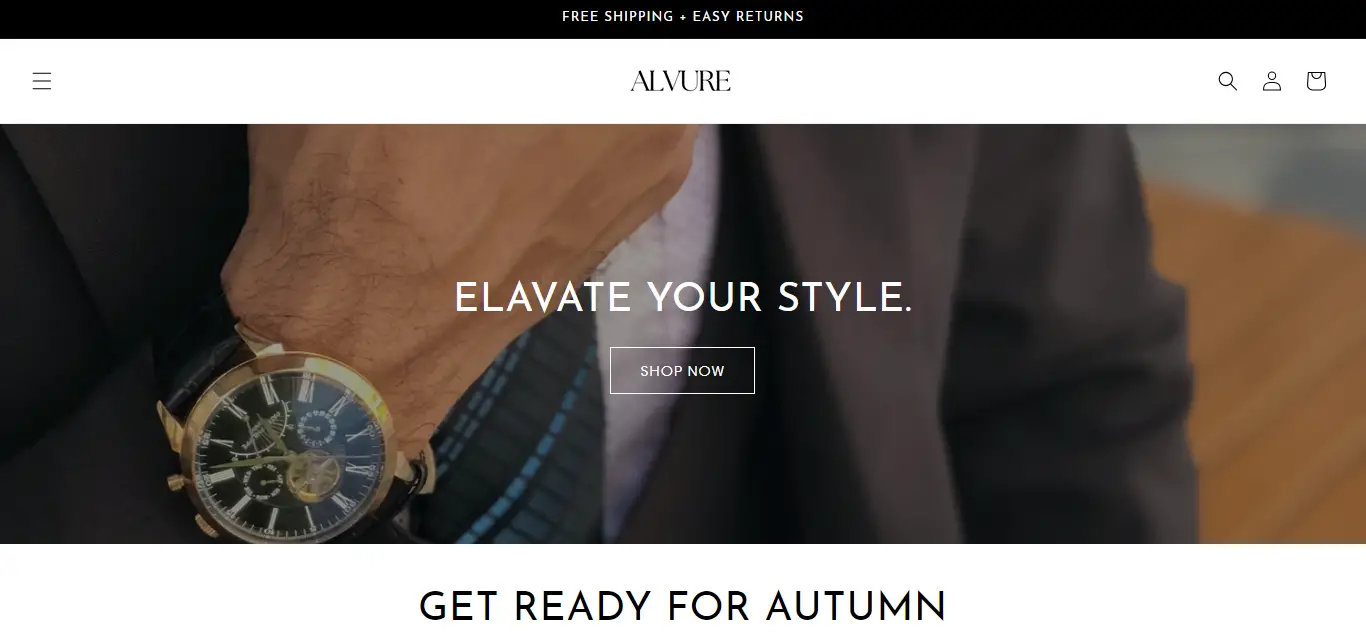
Task: Click black announcement bar left of shipping text
Action: click(x=280, y=16)
